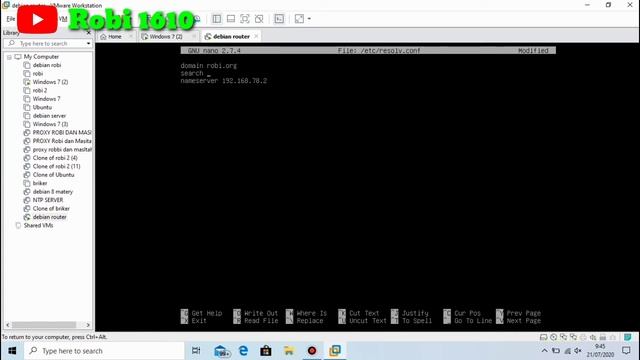Show hidden system tray icons
This screenshot has width=640, height=360.
point(544,351)
